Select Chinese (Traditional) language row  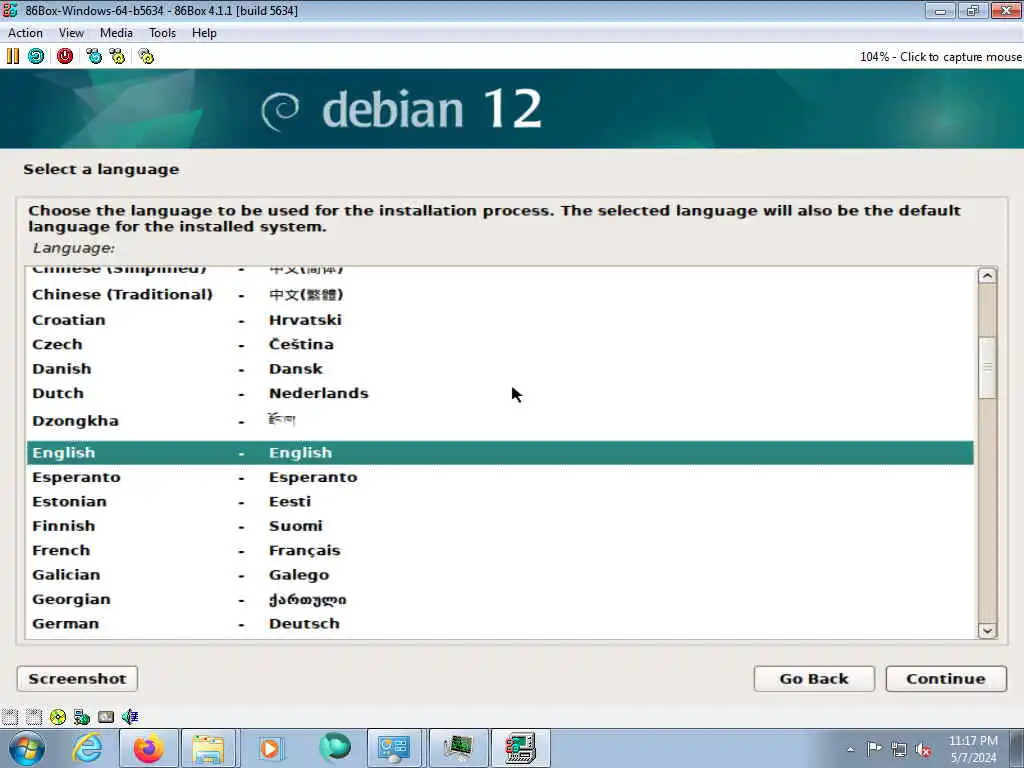[500, 295]
